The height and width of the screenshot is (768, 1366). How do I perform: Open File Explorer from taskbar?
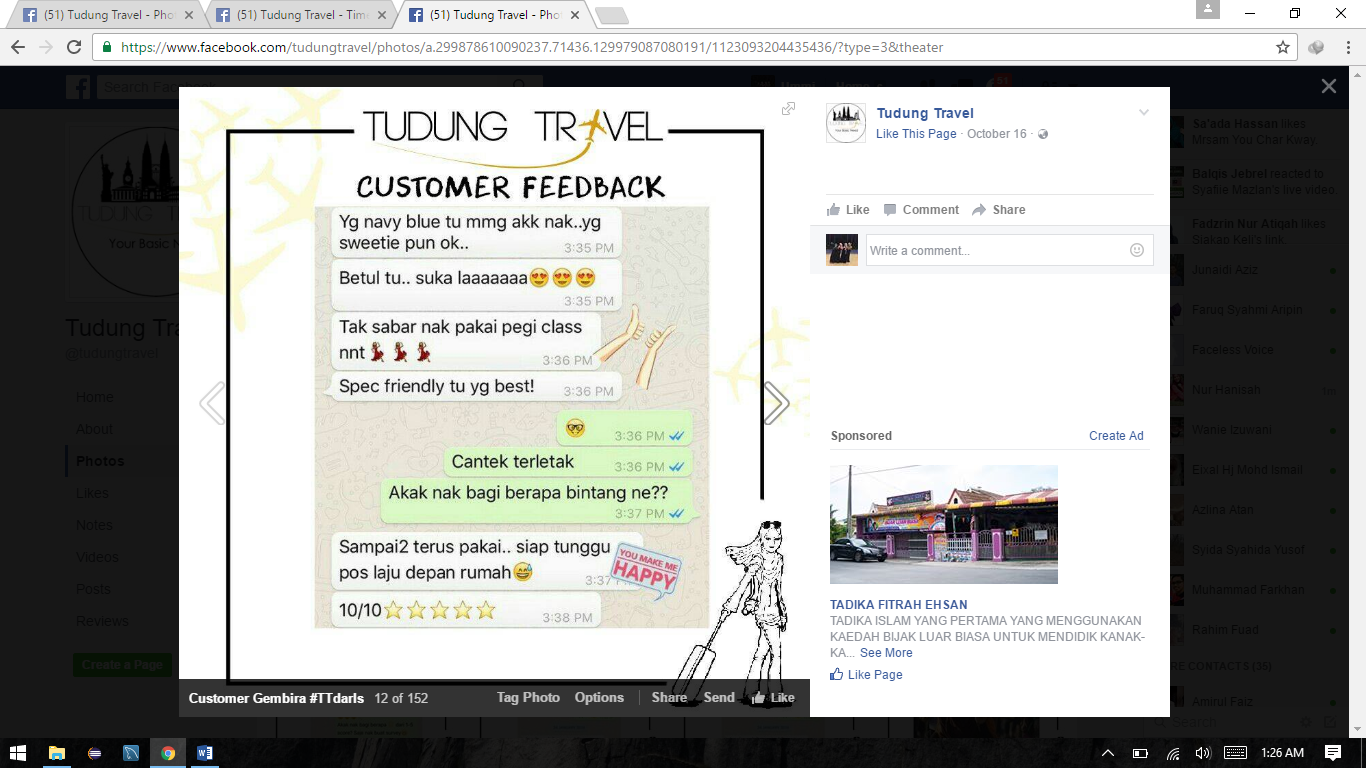(x=57, y=753)
